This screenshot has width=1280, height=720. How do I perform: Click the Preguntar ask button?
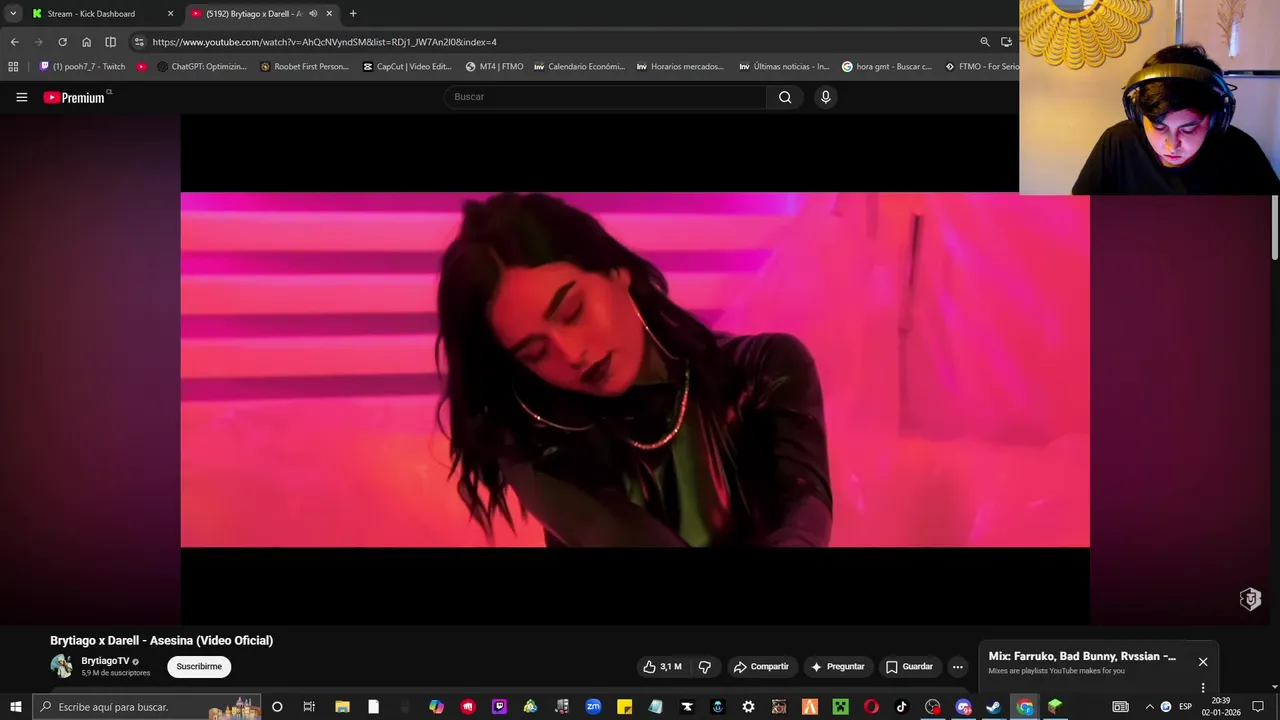pos(838,667)
